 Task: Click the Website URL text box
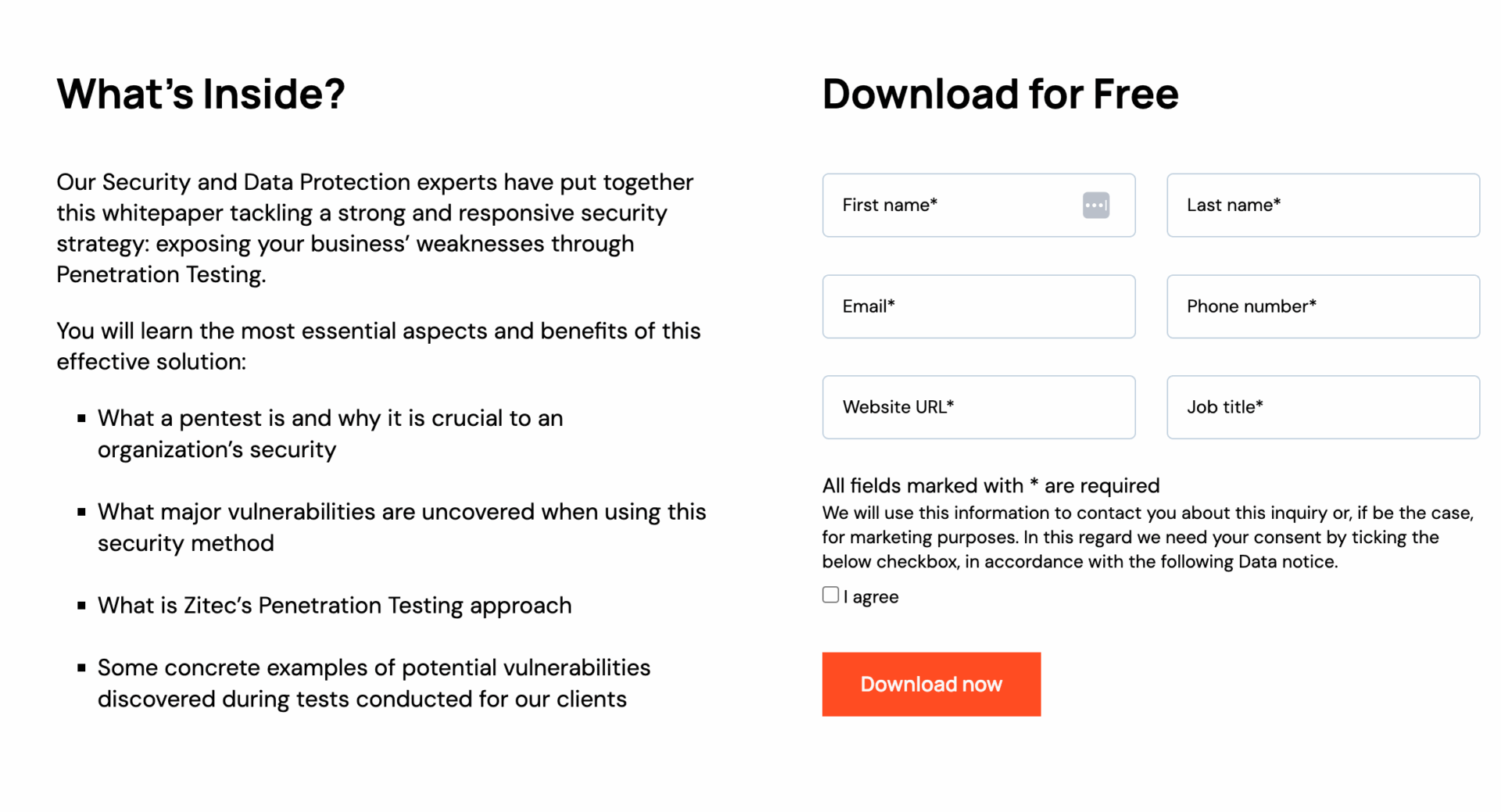(x=978, y=407)
